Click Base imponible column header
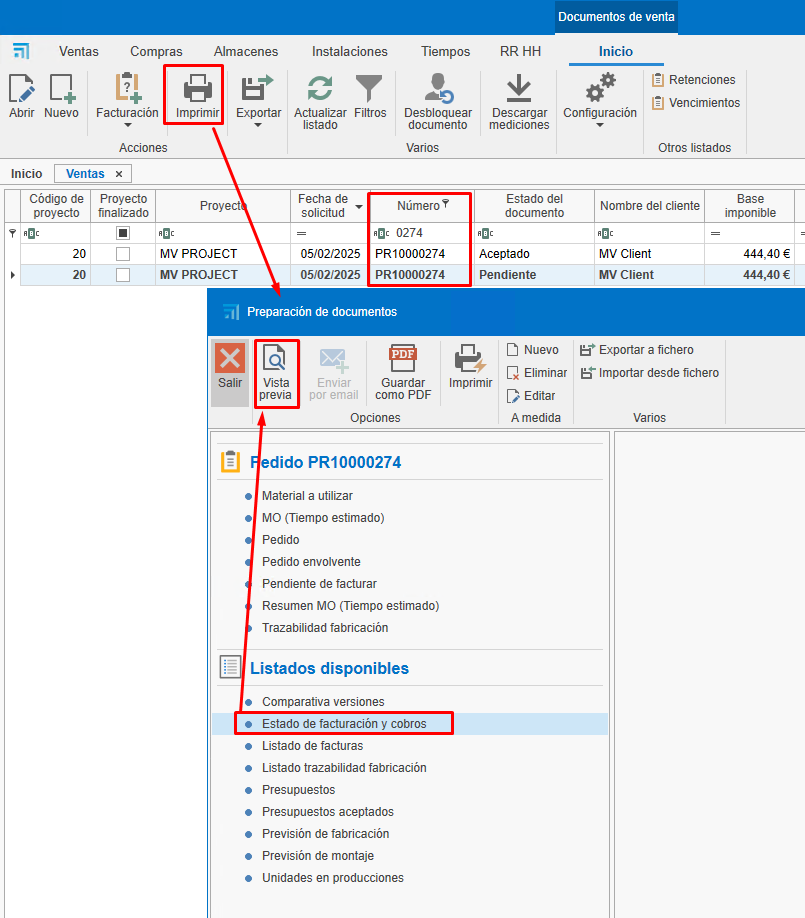The image size is (805, 918). (x=749, y=205)
